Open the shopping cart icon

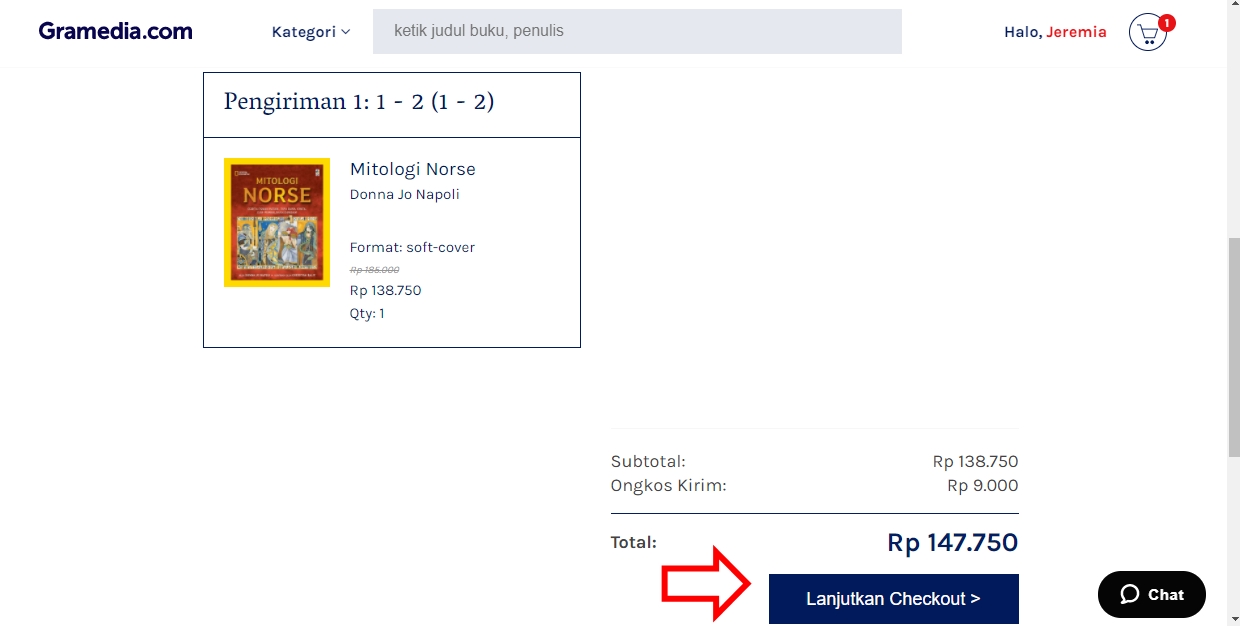coord(1147,34)
